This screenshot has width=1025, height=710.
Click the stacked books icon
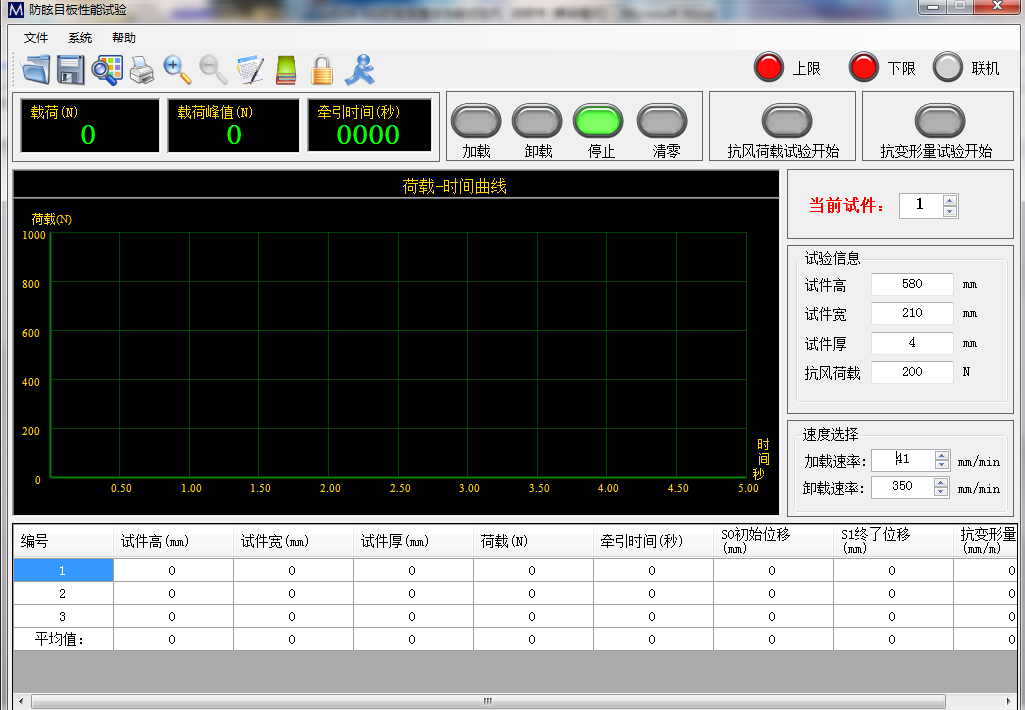click(286, 70)
